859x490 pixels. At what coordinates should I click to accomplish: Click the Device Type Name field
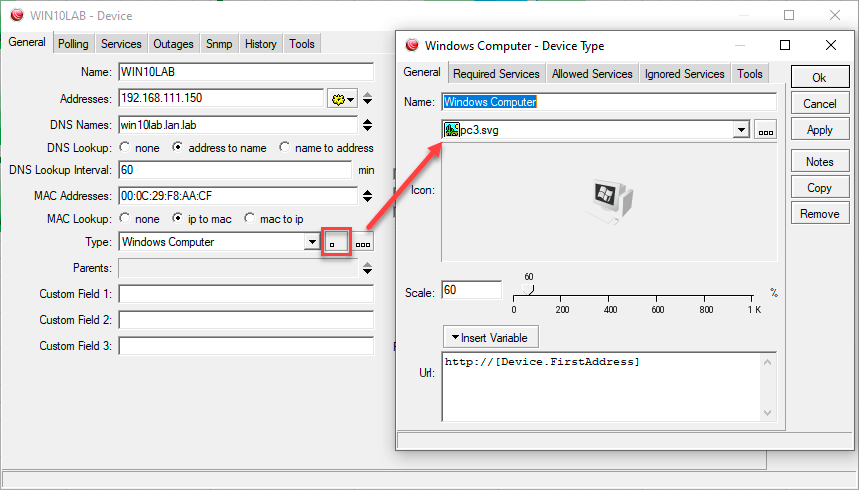pyautogui.click(x=609, y=102)
